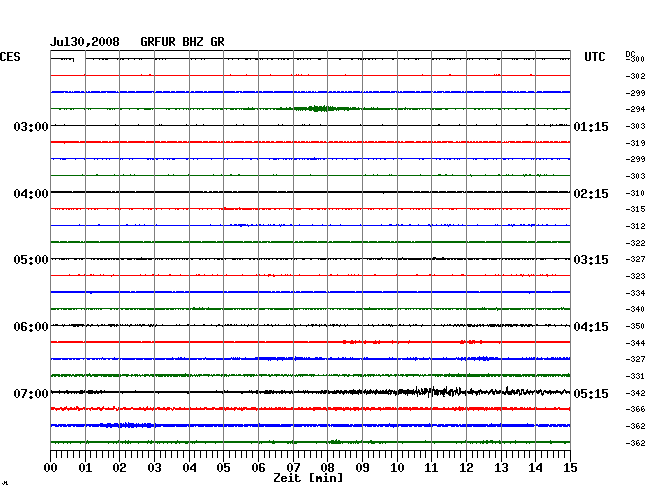Click the "07" minute axis label
This screenshot has height=494, width=650.
point(293,468)
